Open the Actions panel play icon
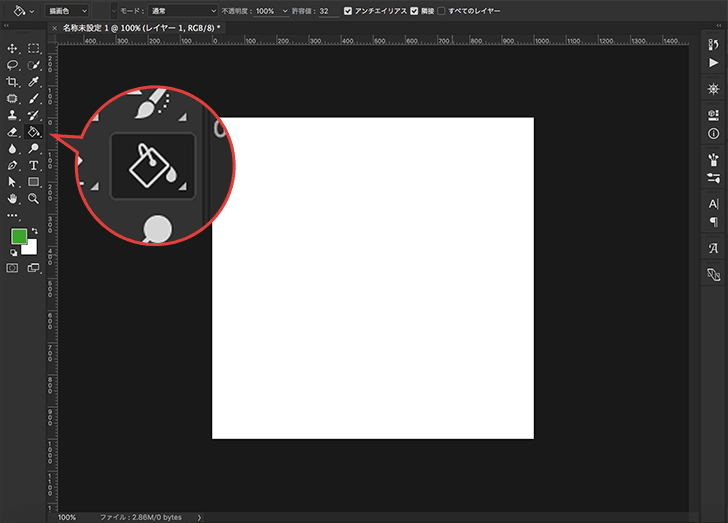 tap(714, 63)
